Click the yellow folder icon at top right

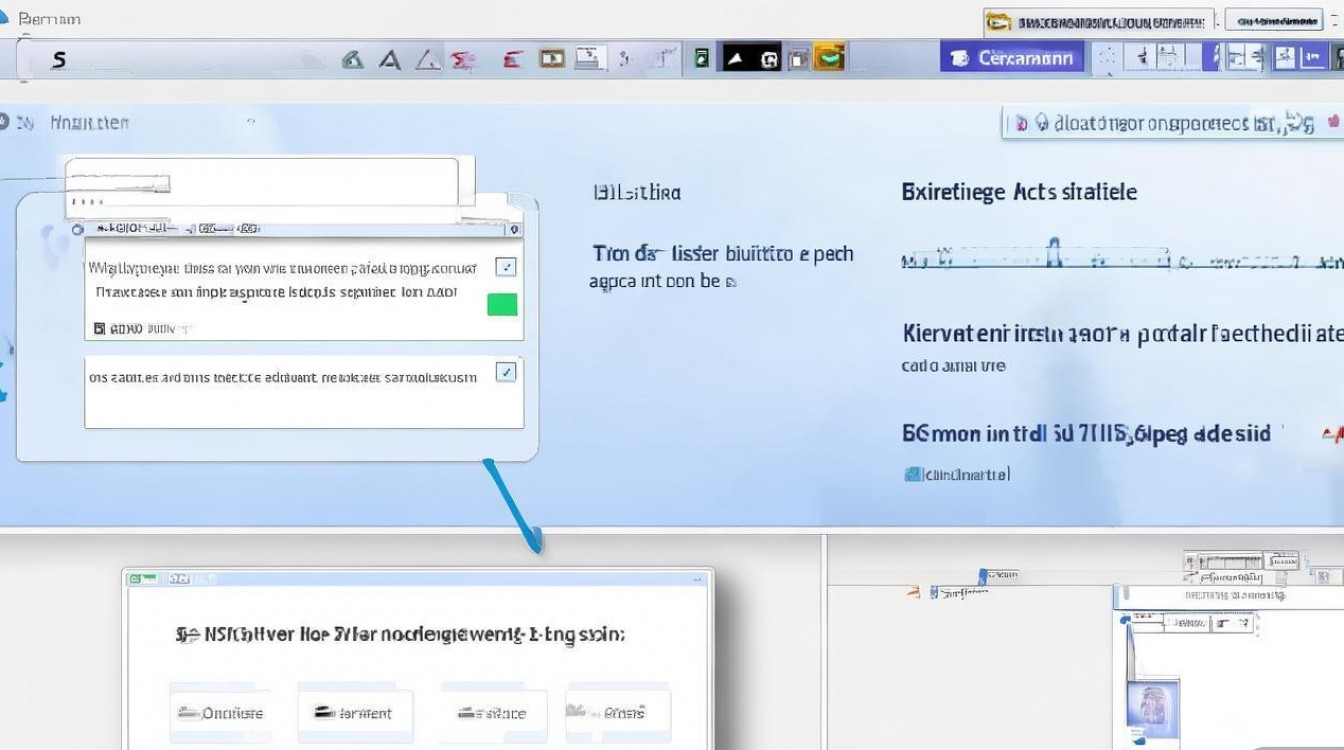(997, 21)
